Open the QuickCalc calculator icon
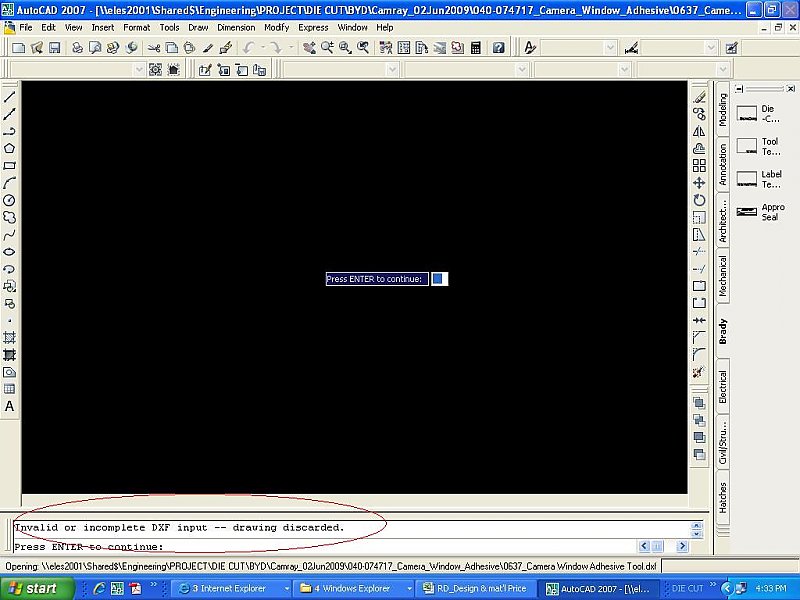The width and height of the screenshot is (800, 600). click(475, 47)
